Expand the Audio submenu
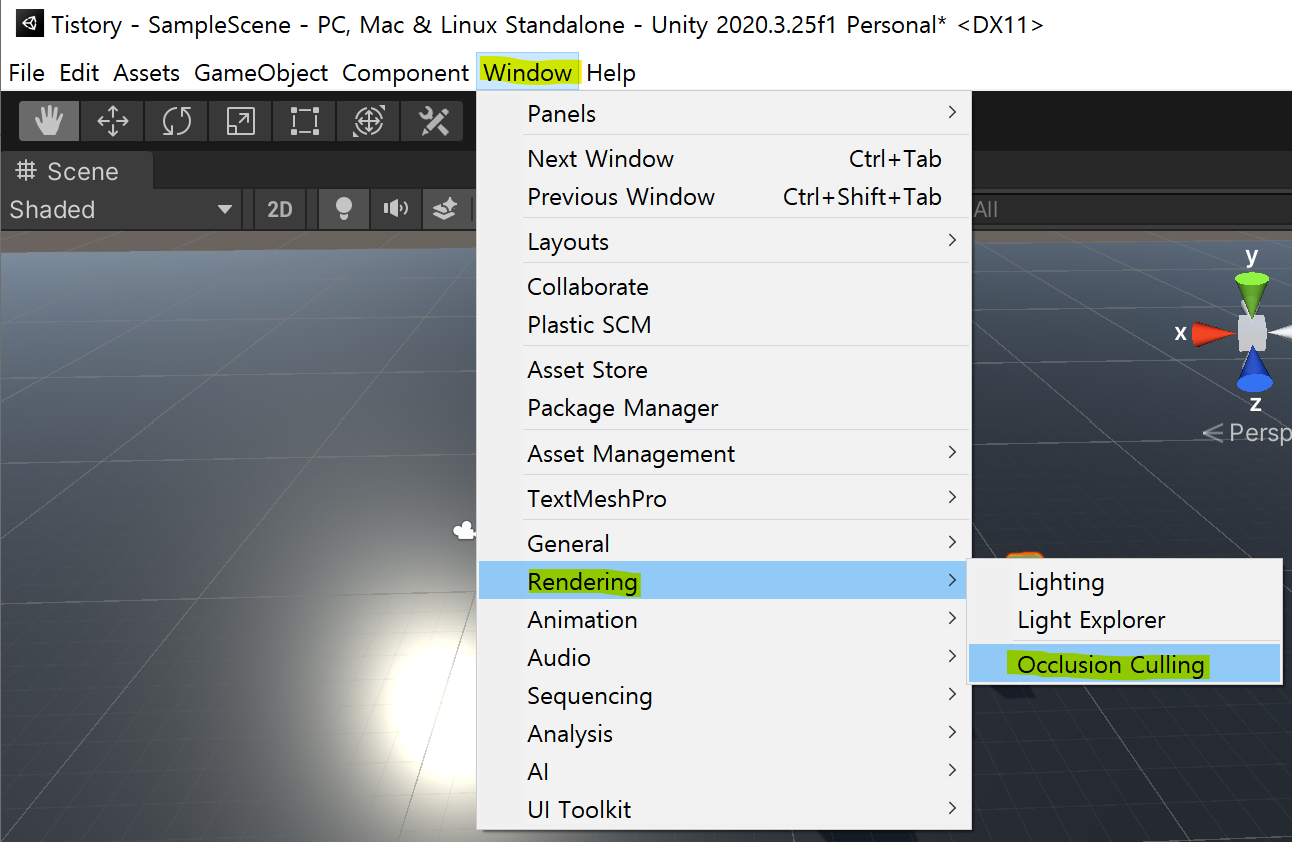 tap(724, 658)
